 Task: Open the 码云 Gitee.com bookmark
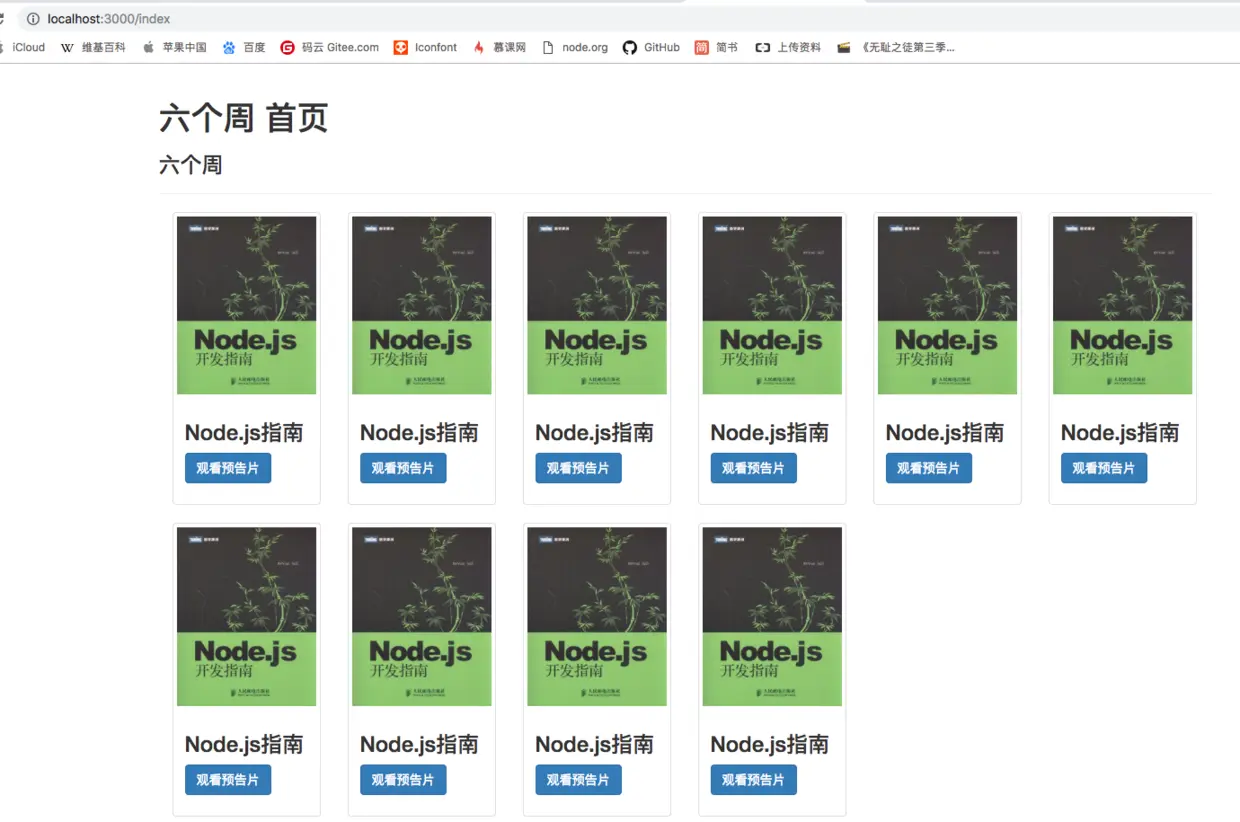point(330,47)
